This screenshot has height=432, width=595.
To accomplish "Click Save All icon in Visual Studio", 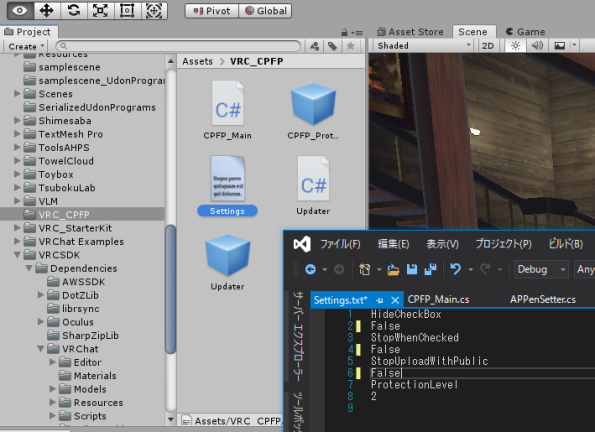I will 430,270.
